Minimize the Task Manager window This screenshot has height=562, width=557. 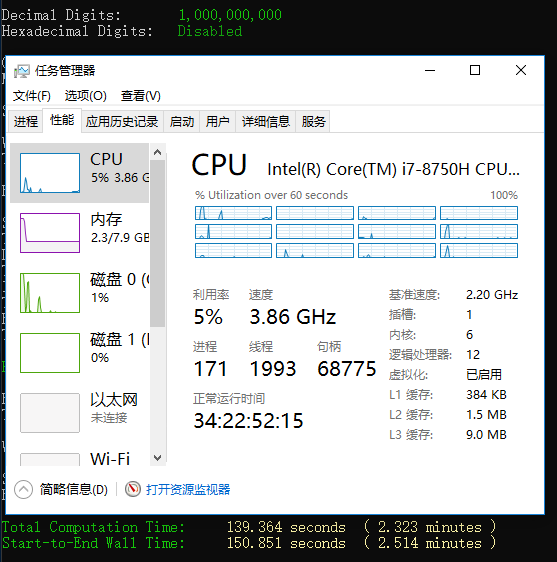point(430,70)
